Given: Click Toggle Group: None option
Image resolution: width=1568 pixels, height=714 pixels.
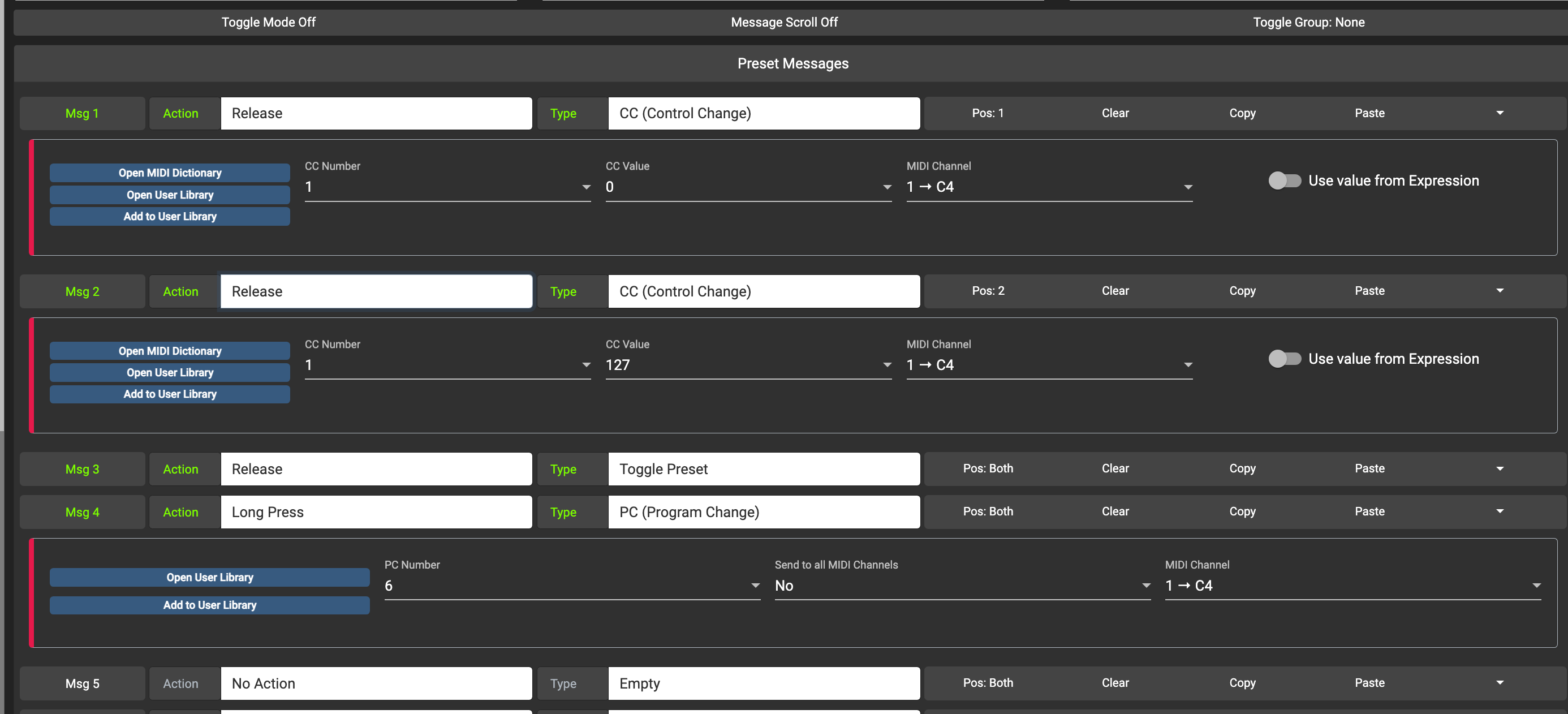Looking at the screenshot, I should [x=1308, y=23].
